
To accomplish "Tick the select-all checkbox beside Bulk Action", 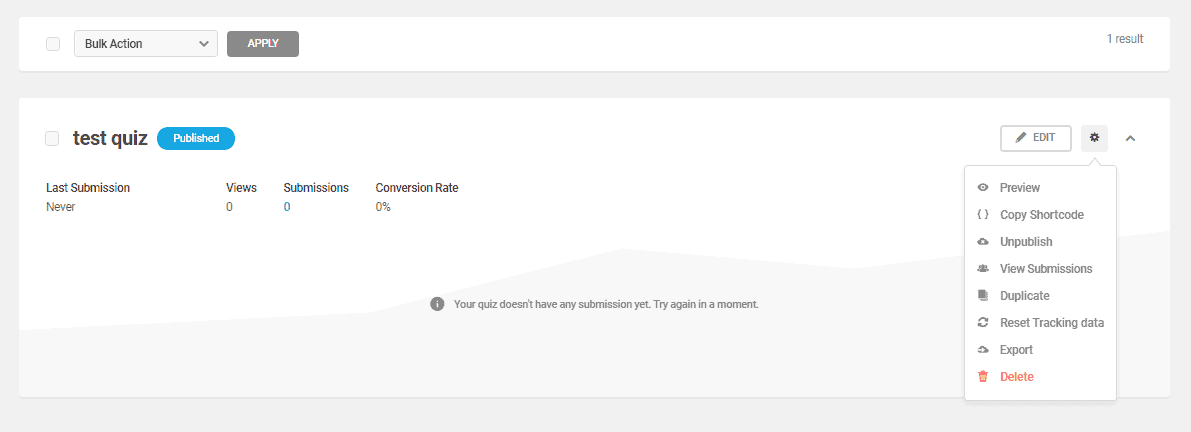I will tap(53, 44).
